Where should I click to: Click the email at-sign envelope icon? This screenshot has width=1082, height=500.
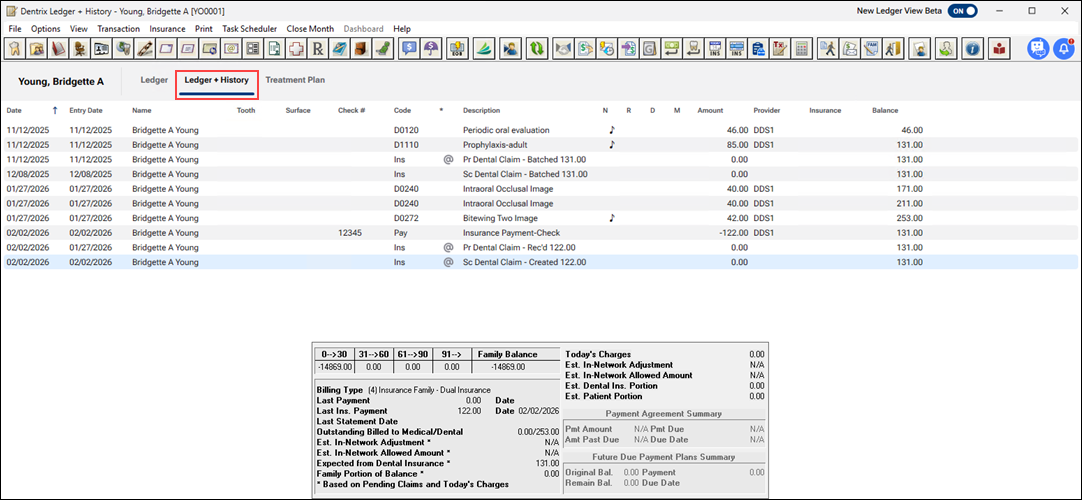[x=231, y=48]
